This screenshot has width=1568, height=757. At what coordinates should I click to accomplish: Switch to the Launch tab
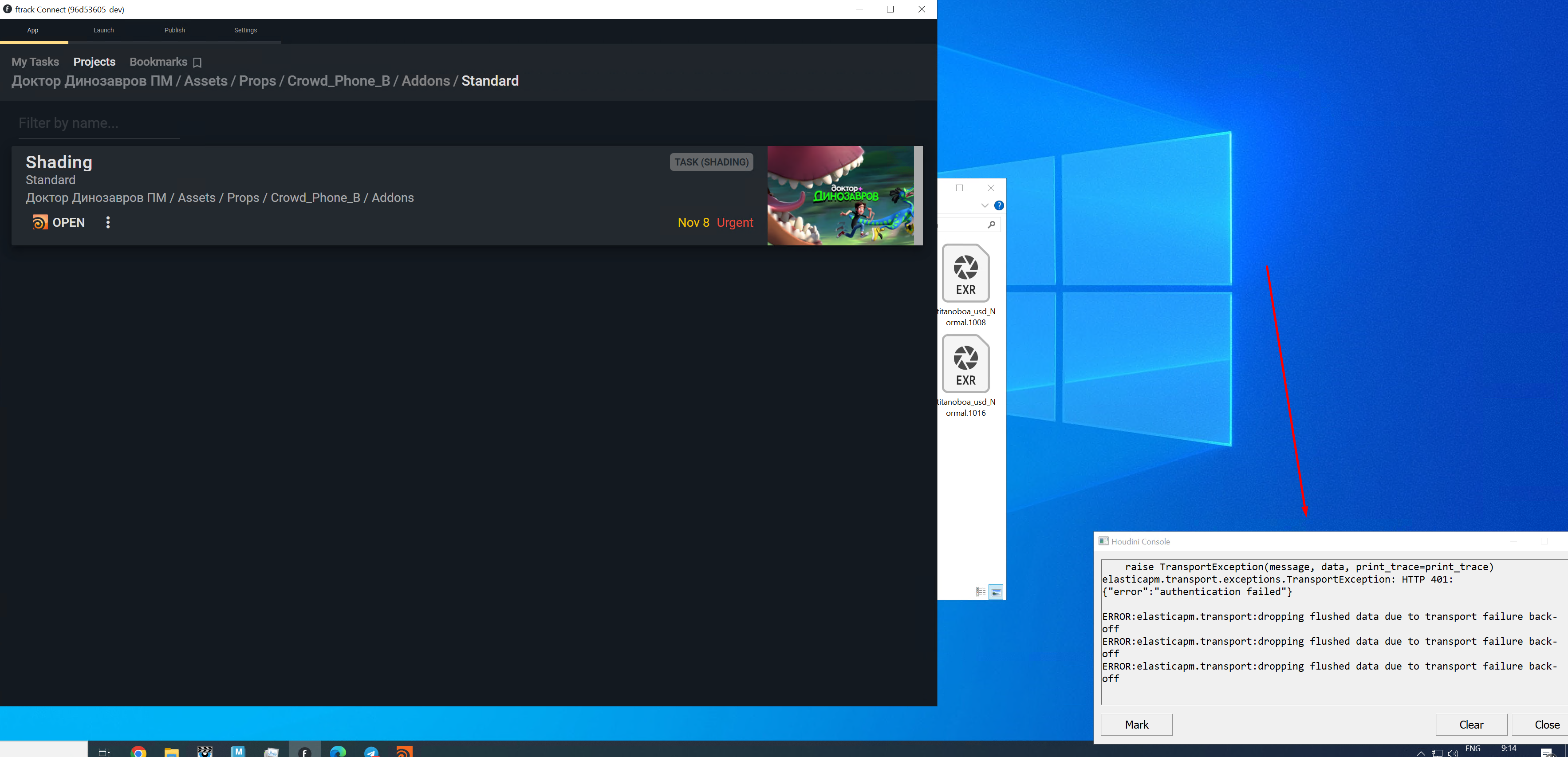click(x=103, y=31)
